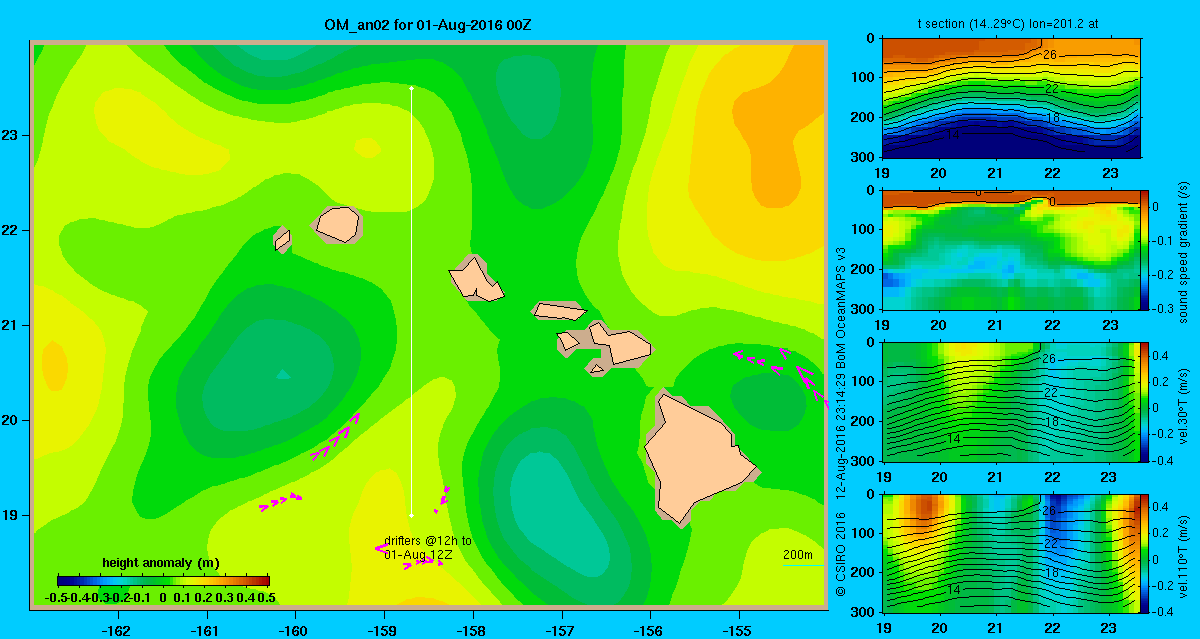Image resolution: width=1200 pixels, height=639 pixels.
Task: Click the '-158' longitude tick label
Action: tap(472, 630)
